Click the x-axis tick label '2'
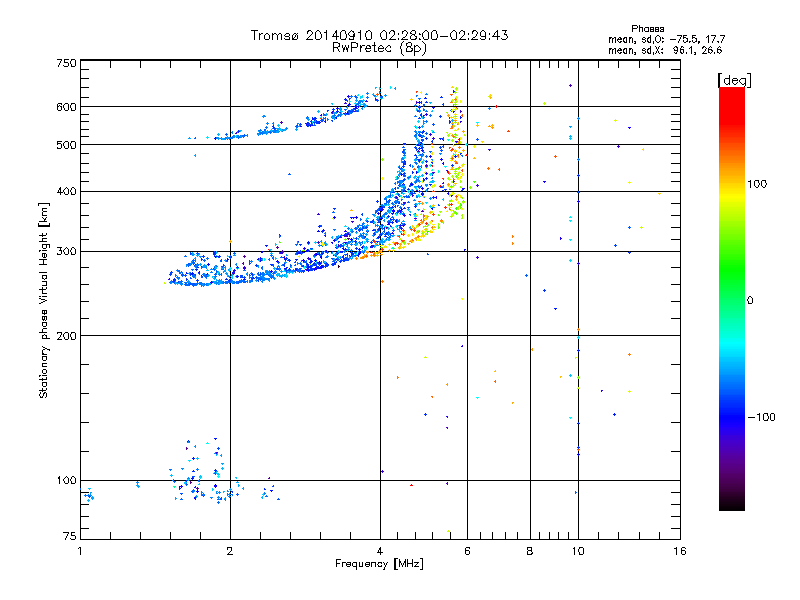 pos(230,551)
